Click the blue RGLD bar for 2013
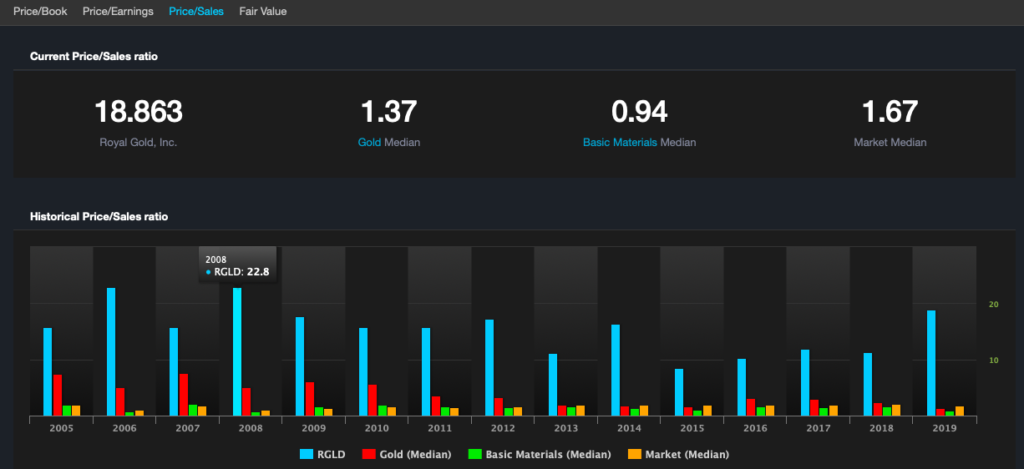Image resolution: width=1024 pixels, height=469 pixels. [553, 385]
